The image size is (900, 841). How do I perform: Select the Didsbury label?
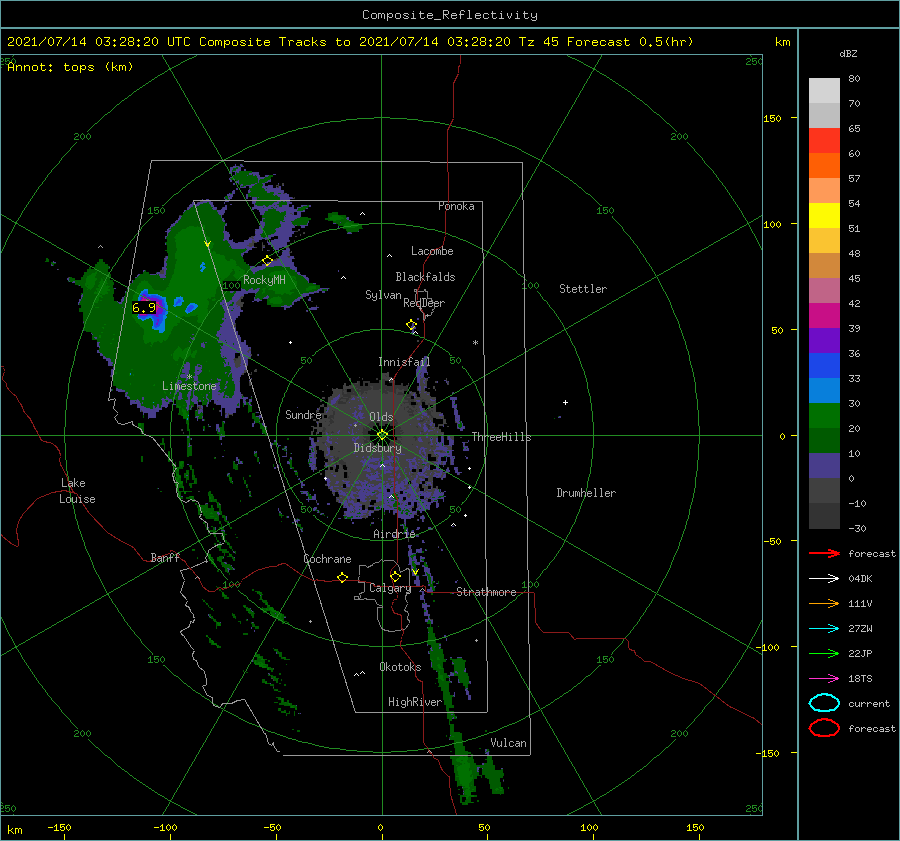(378, 448)
